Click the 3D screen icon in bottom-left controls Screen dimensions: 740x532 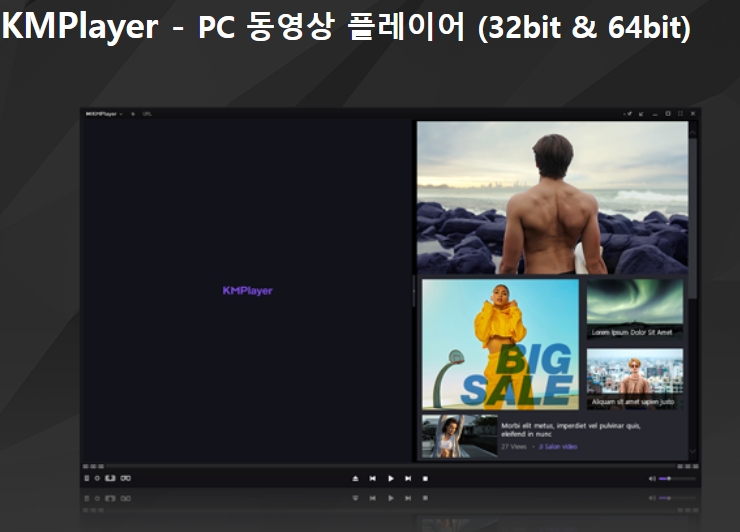coord(110,478)
